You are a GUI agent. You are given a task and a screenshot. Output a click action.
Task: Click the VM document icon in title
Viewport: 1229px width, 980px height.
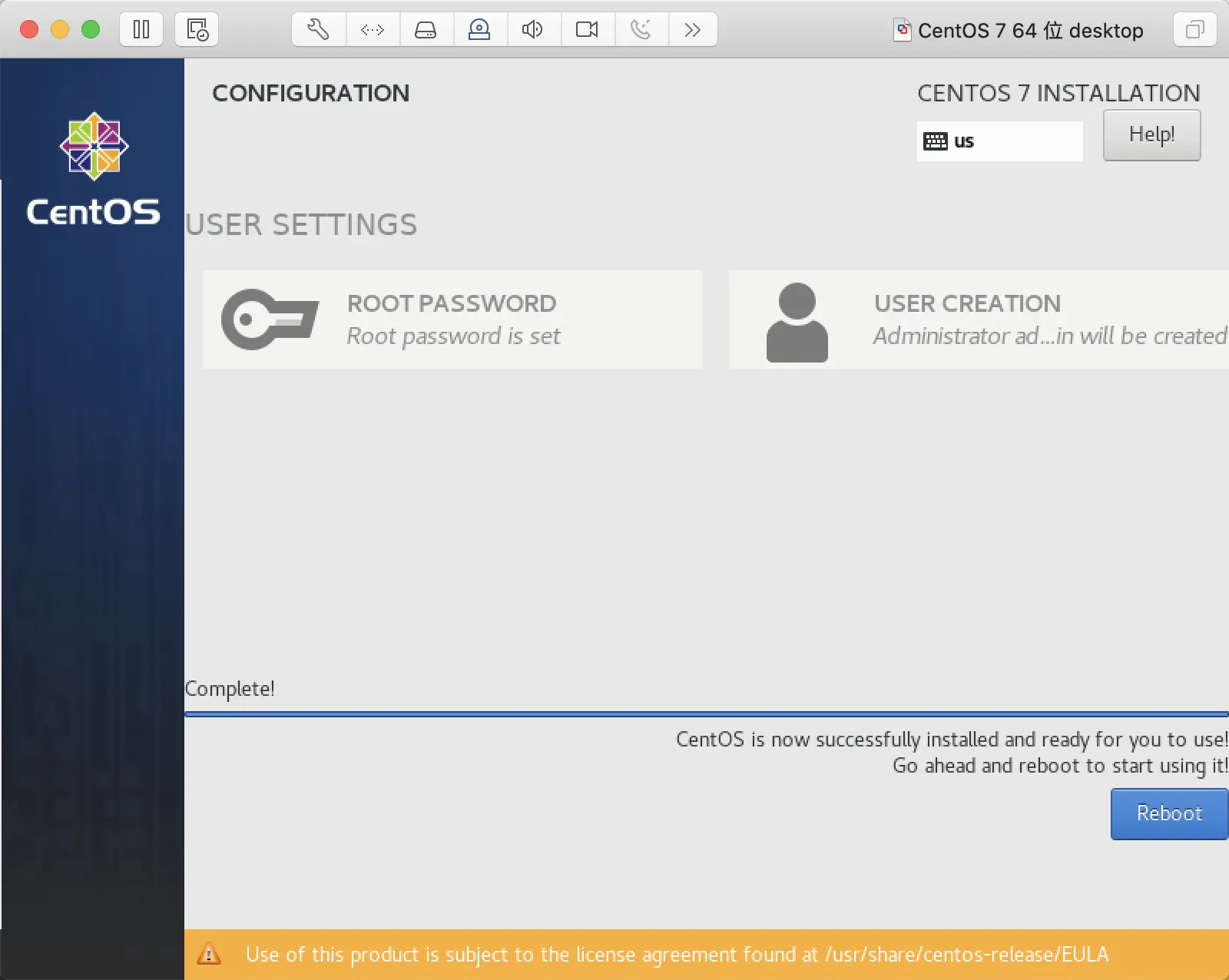click(x=903, y=30)
